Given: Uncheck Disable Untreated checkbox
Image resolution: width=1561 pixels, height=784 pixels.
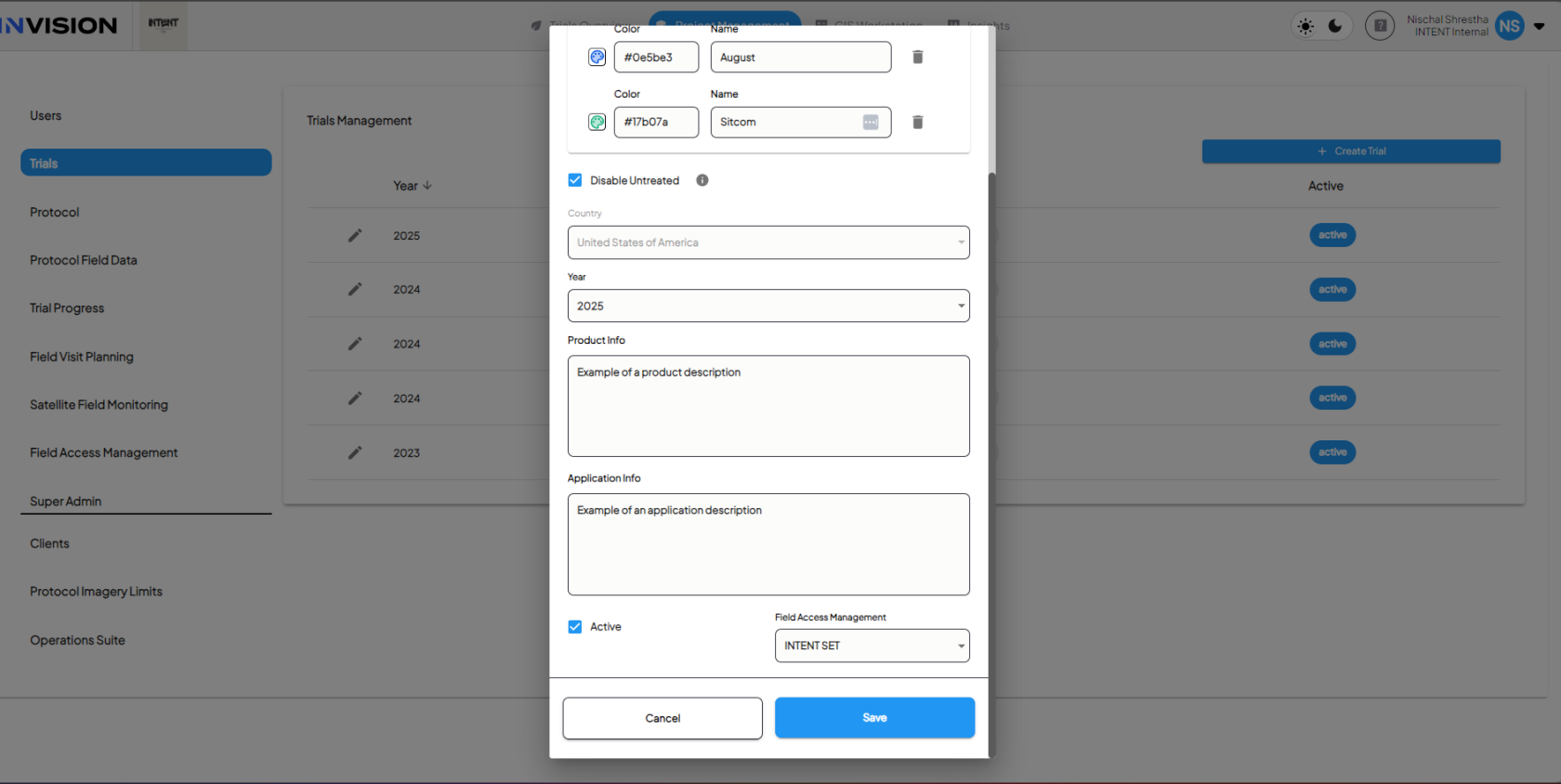Looking at the screenshot, I should pos(575,180).
